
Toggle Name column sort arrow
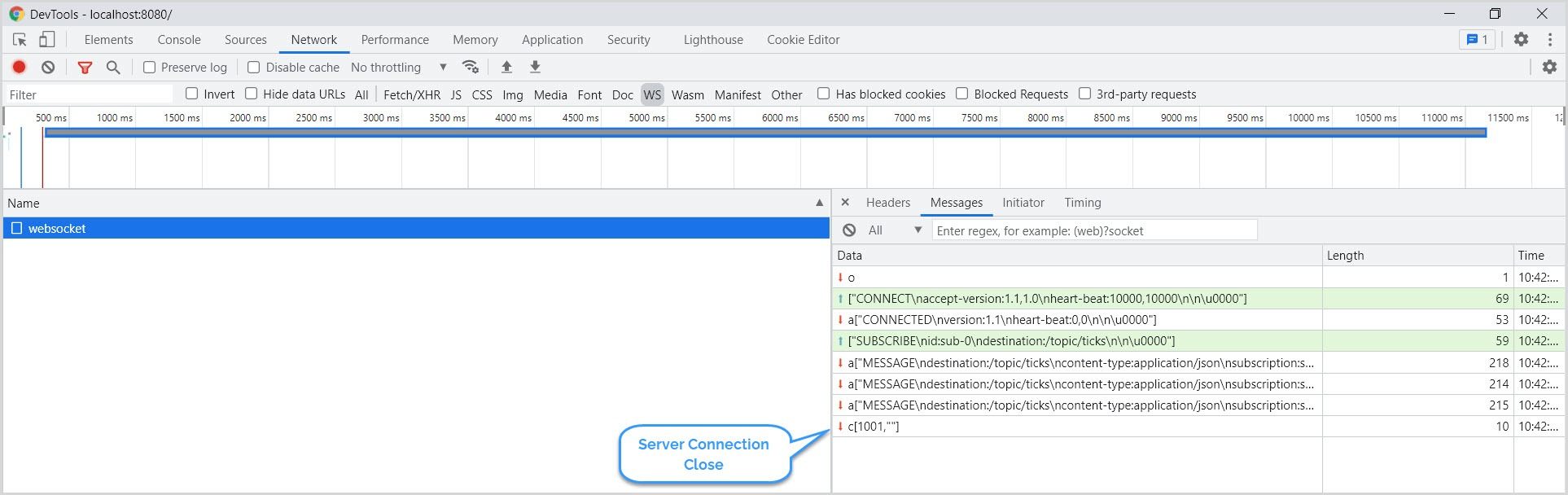point(819,203)
